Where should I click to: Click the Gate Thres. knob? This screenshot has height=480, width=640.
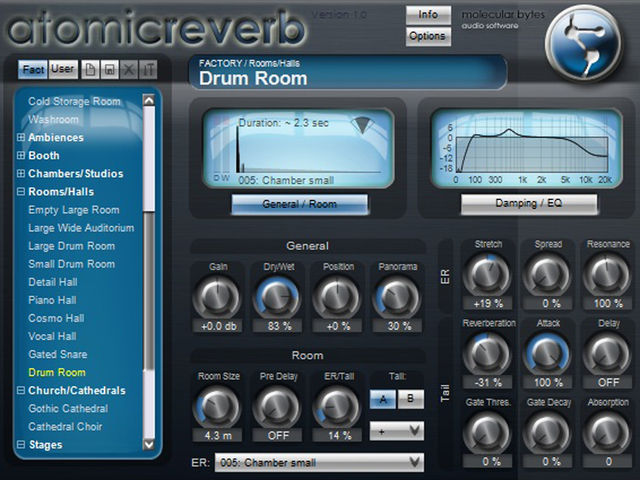pyautogui.click(x=487, y=433)
